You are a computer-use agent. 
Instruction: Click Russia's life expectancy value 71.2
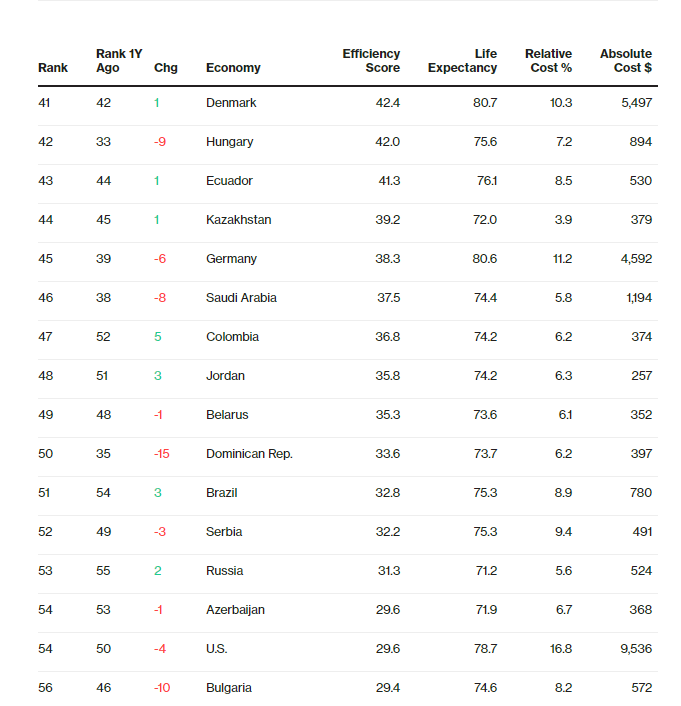[x=484, y=571]
